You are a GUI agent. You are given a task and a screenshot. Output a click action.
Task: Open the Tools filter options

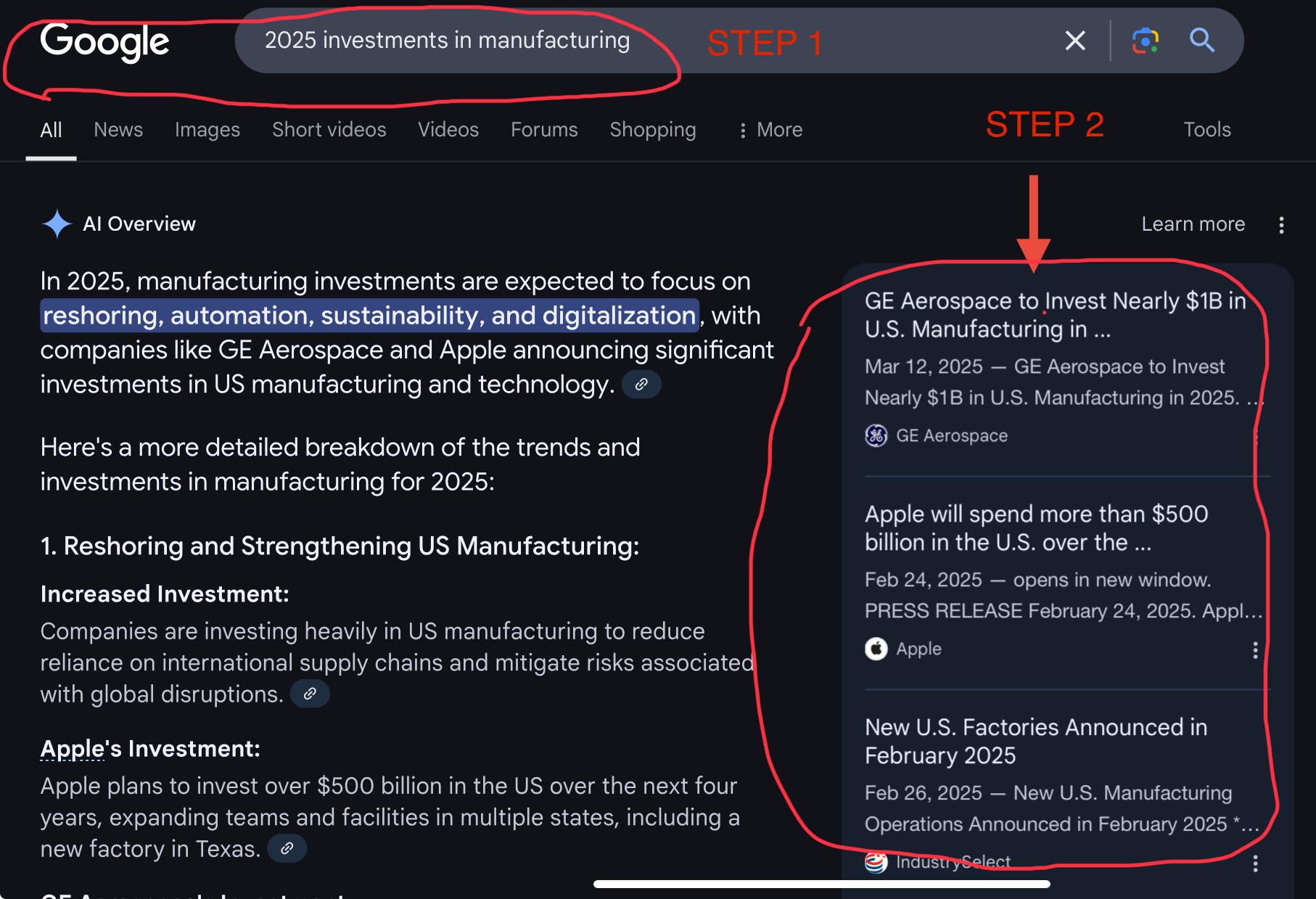point(1206,130)
